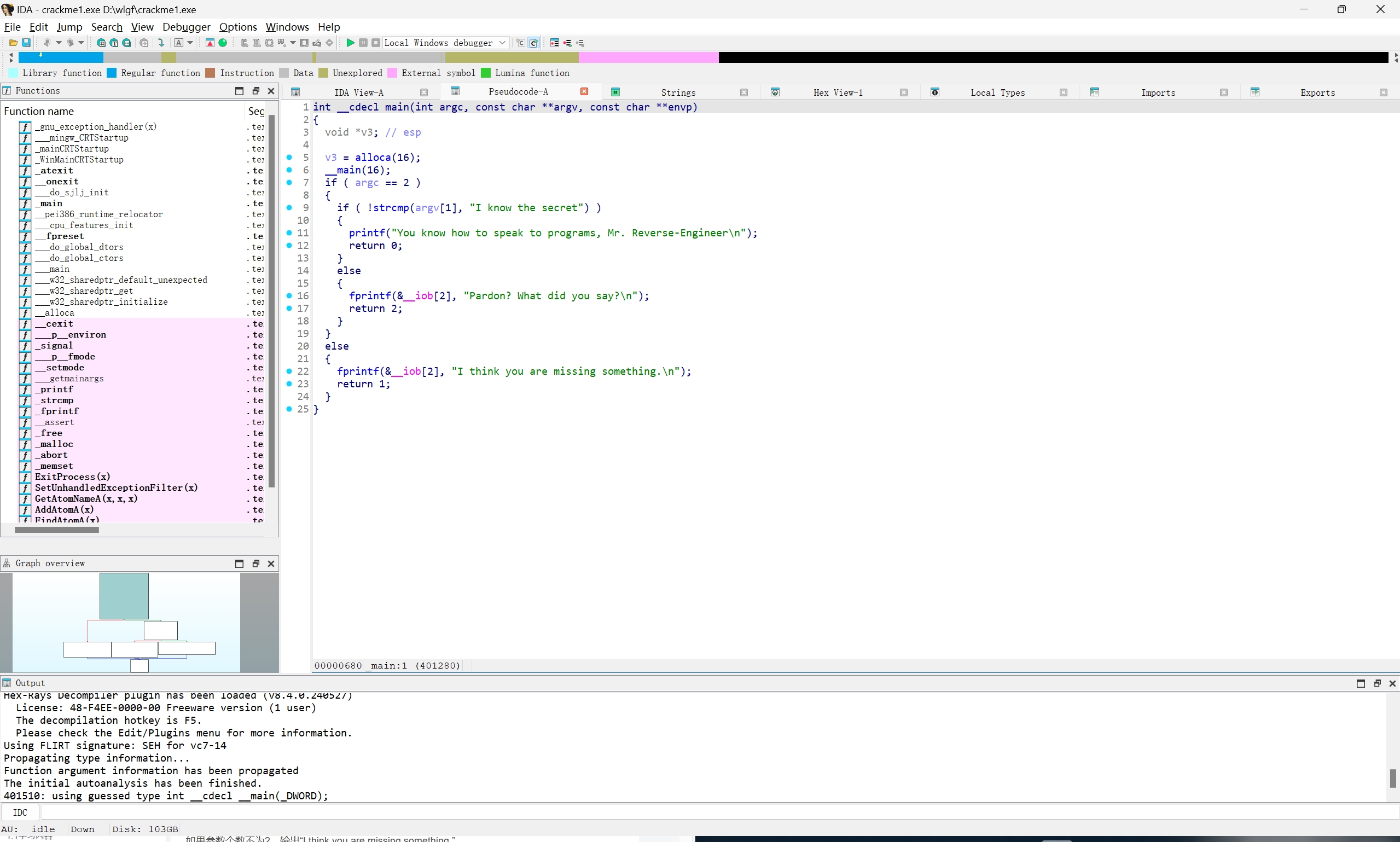Click the Regular function blue legend swatch
1400x842 pixels.
click(112, 73)
